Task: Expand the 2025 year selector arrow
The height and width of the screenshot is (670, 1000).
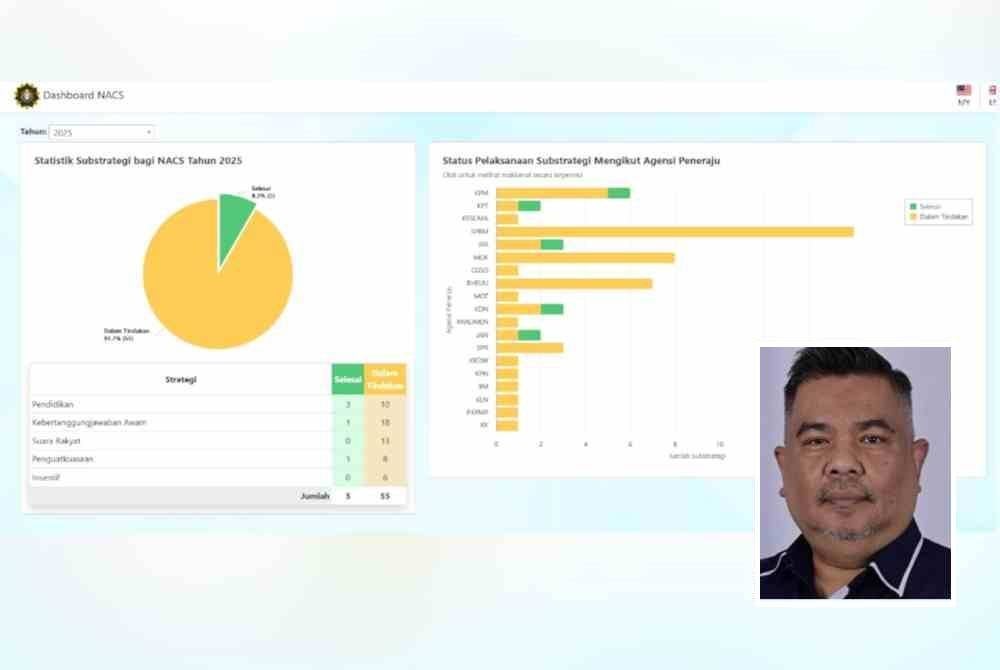Action: pyautogui.click(x=148, y=131)
